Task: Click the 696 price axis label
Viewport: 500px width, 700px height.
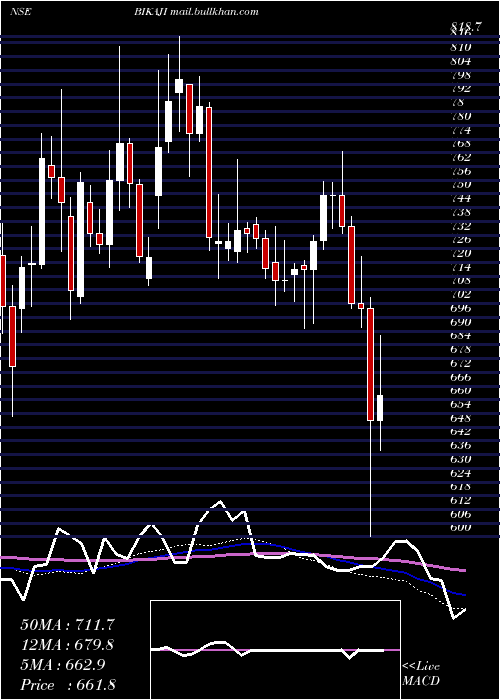Action: click(462, 308)
